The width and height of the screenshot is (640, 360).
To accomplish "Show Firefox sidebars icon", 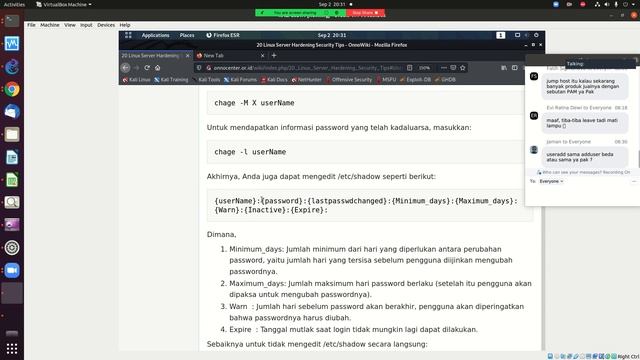I will (x=515, y=68).
